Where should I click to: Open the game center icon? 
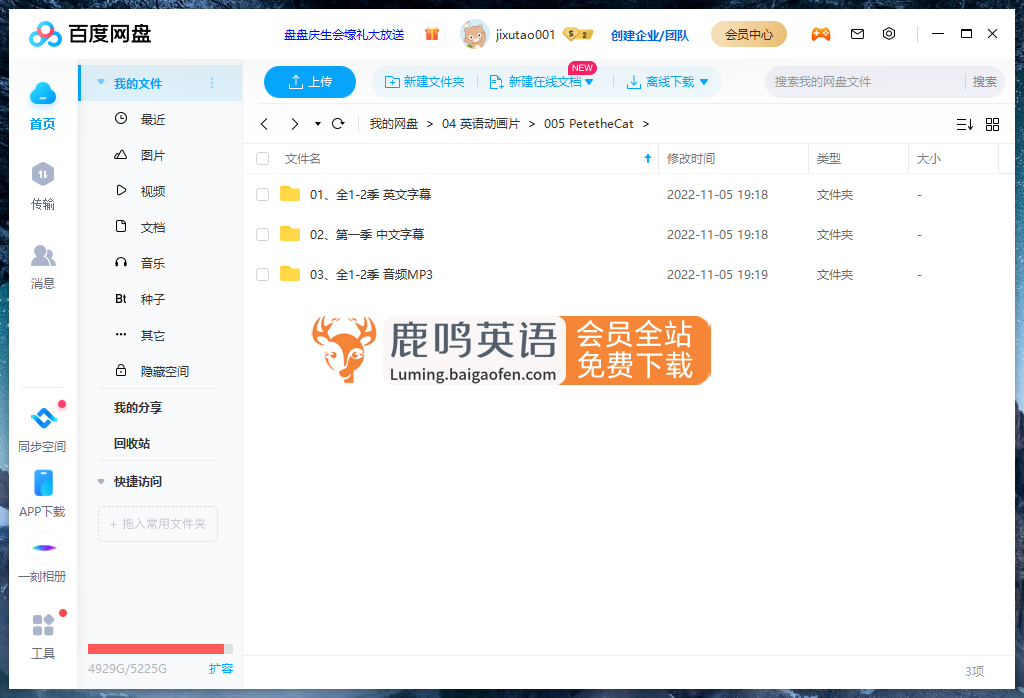(821, 33)
